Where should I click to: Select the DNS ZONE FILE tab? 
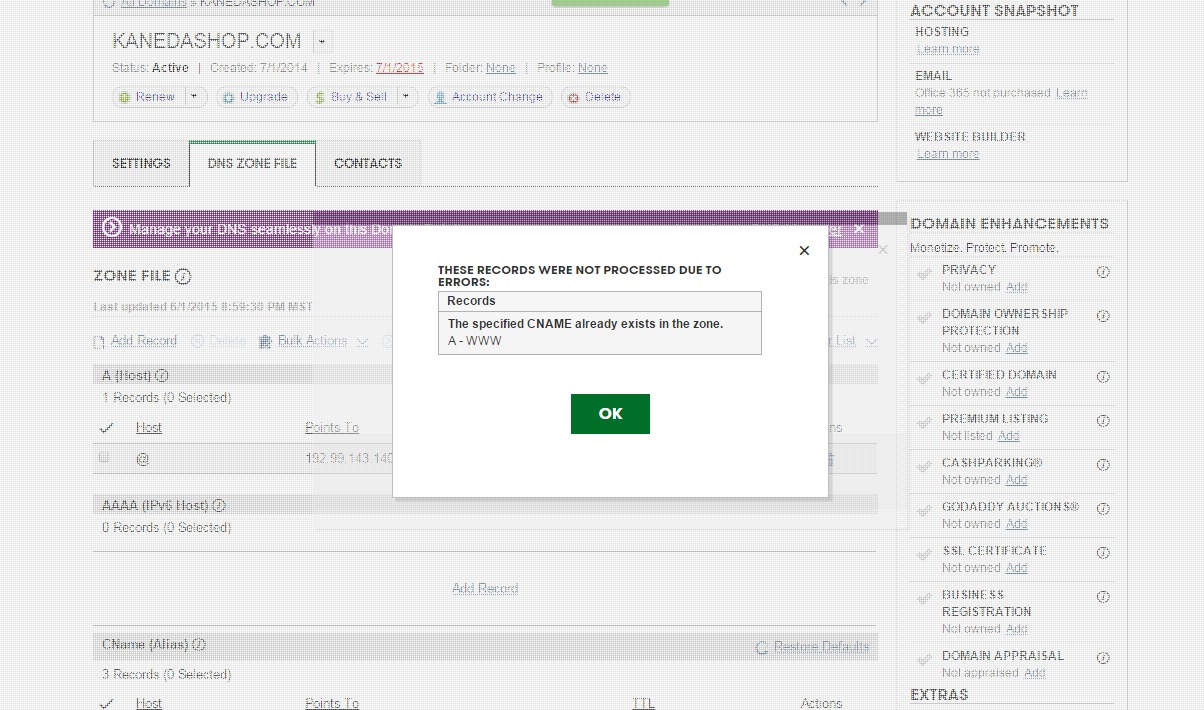click(252, 163)
